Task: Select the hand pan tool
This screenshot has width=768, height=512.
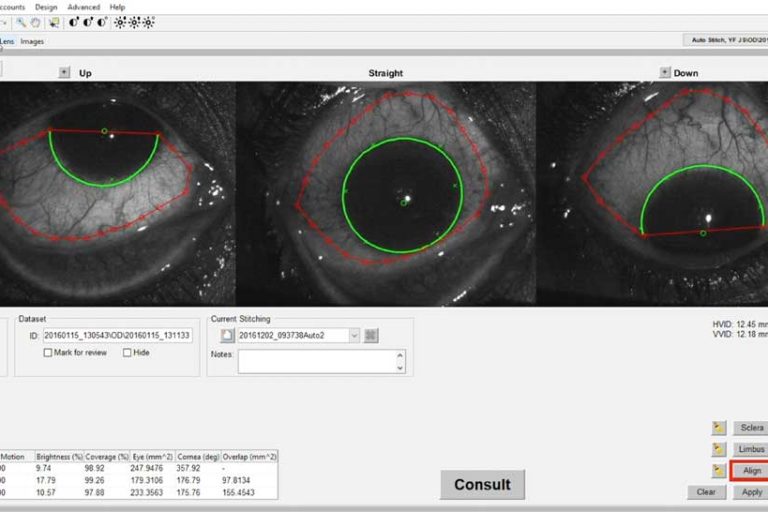Action: pyautogui.click(x=35, y=22)
